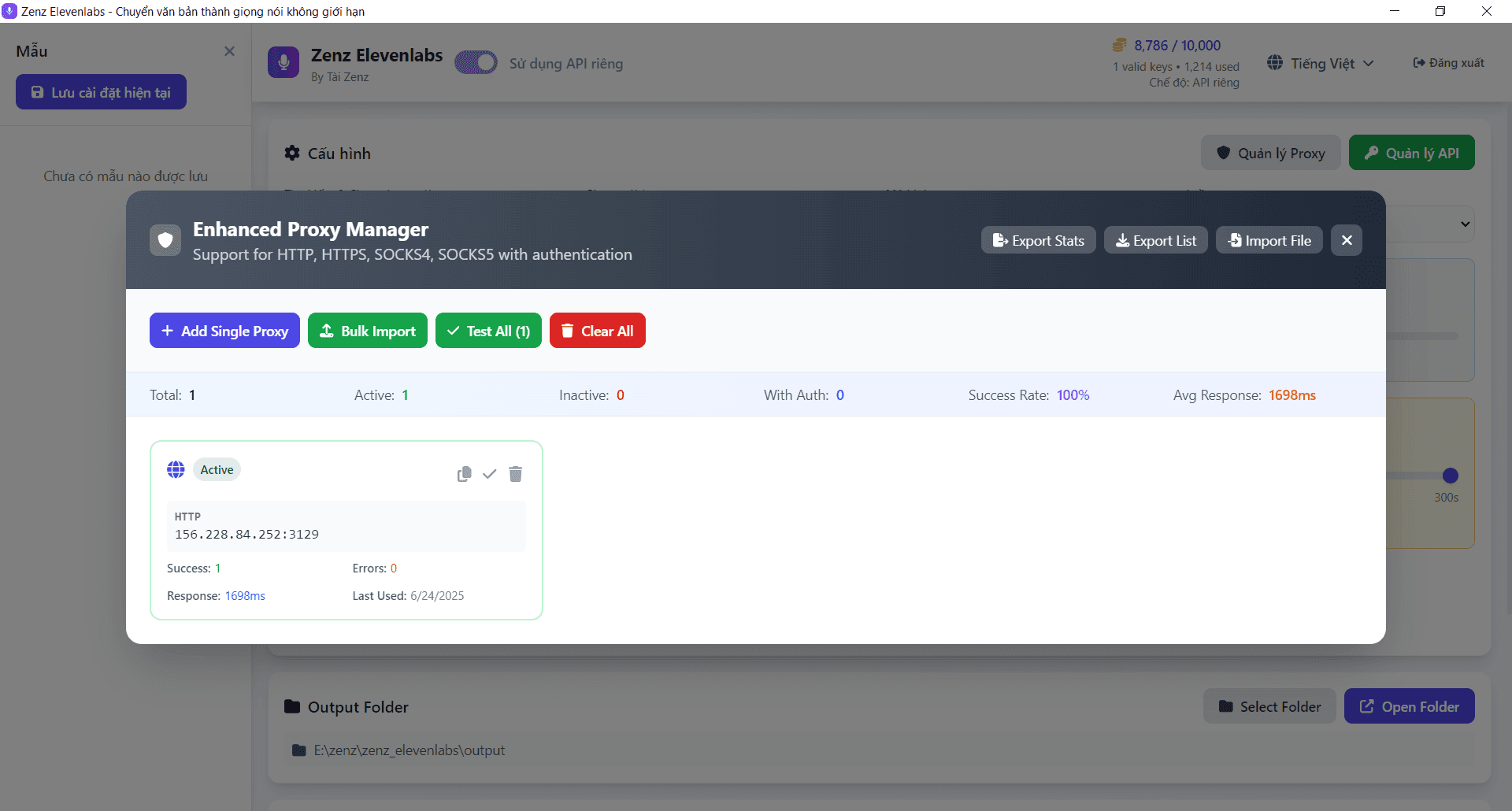This screenshot has width=1512, height=811.
Task: Click the output path E:\zenz\zenz_elevenlabs\output
Action: [409, 750]
